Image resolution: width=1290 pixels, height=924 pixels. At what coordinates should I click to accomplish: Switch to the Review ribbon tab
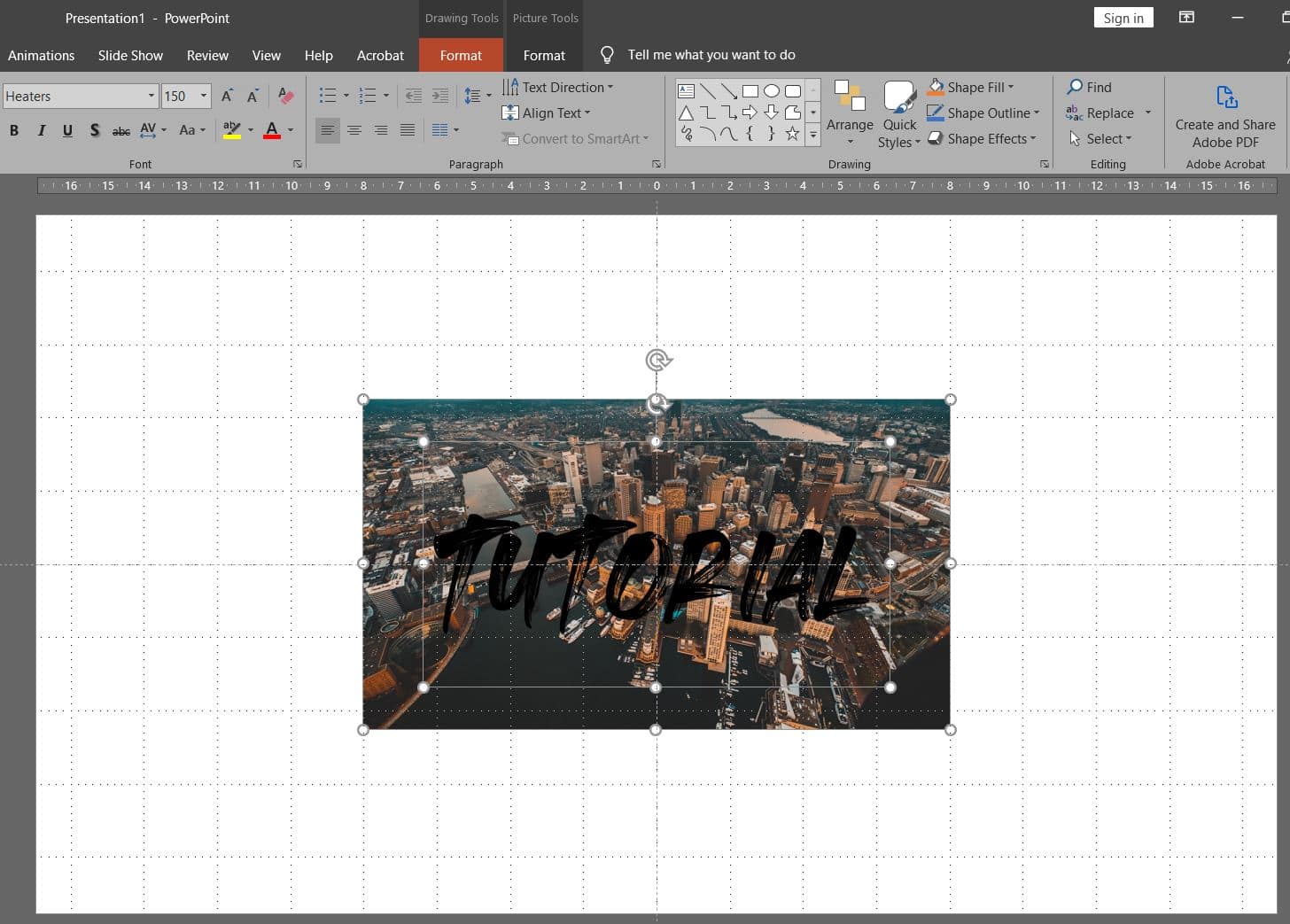tap(207, 55)
